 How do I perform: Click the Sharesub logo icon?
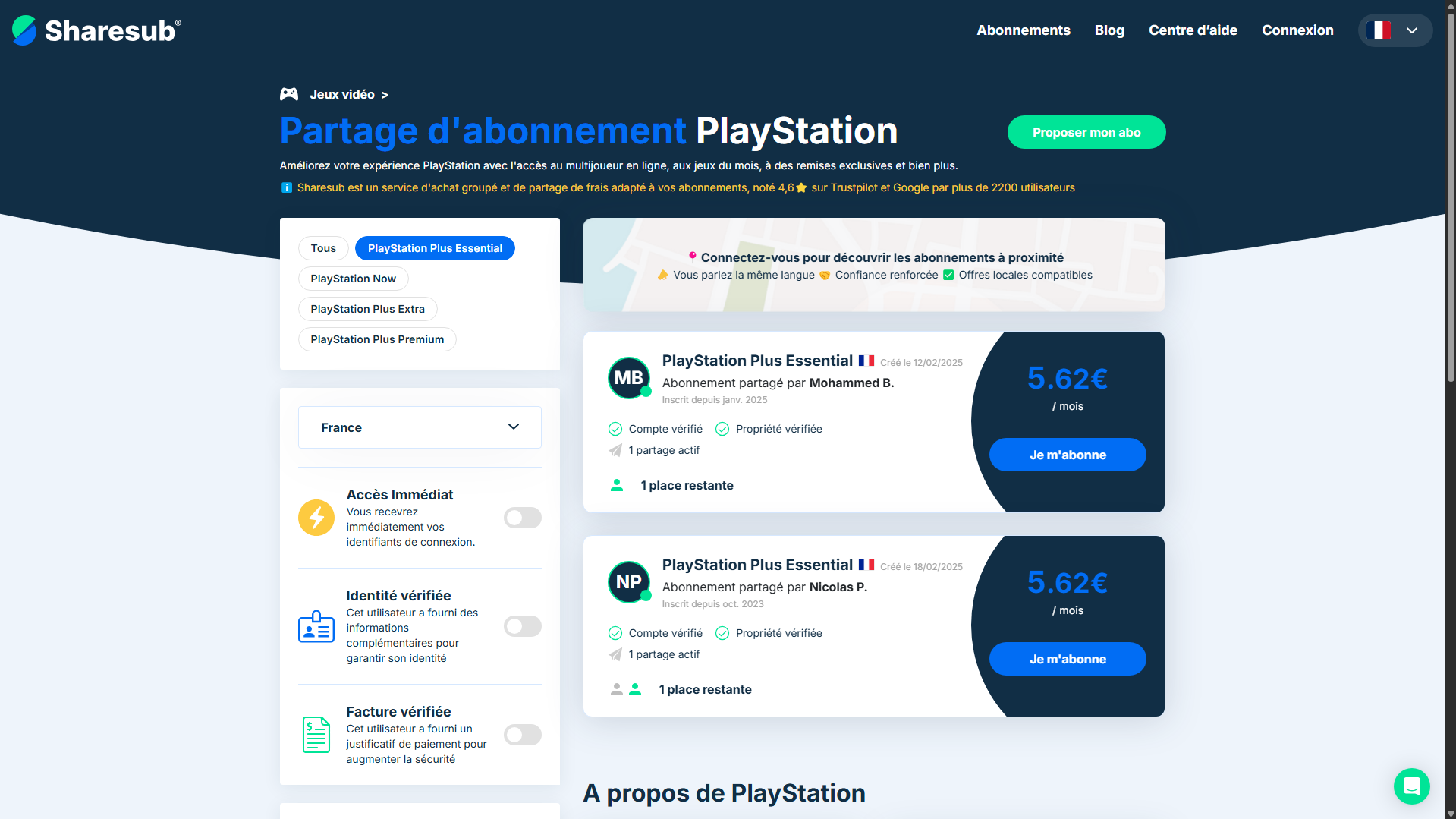pyautogui.click(x=24, y=30)
